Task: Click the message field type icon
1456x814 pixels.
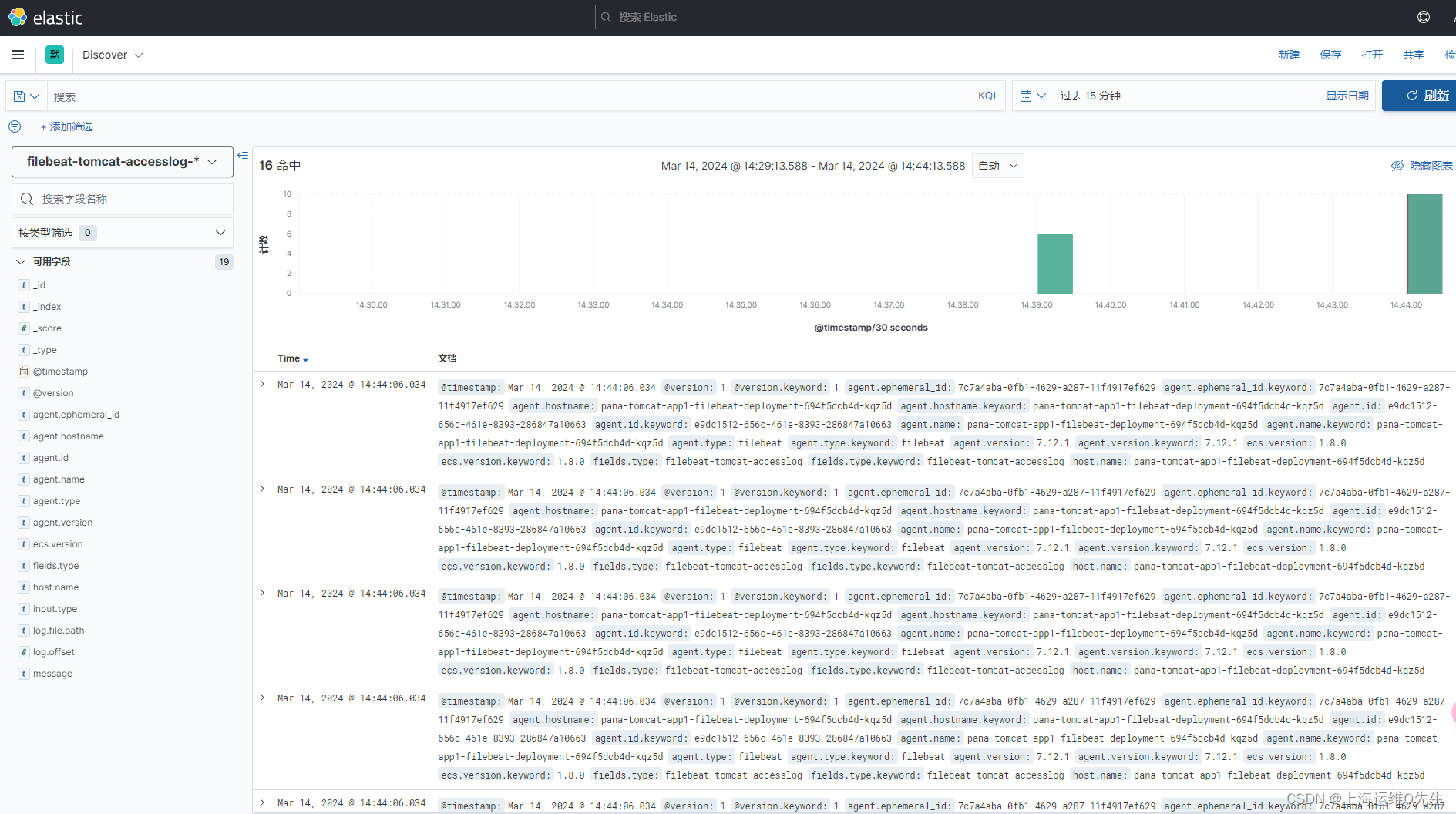Action: coord(24,674)
